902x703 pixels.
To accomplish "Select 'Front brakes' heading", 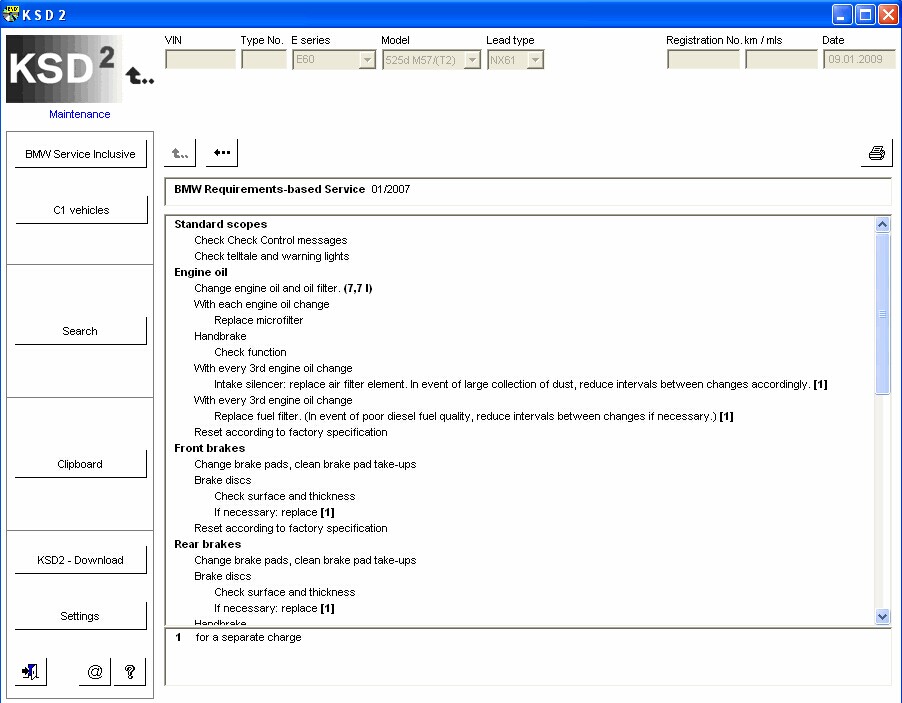I will (209, 448).
